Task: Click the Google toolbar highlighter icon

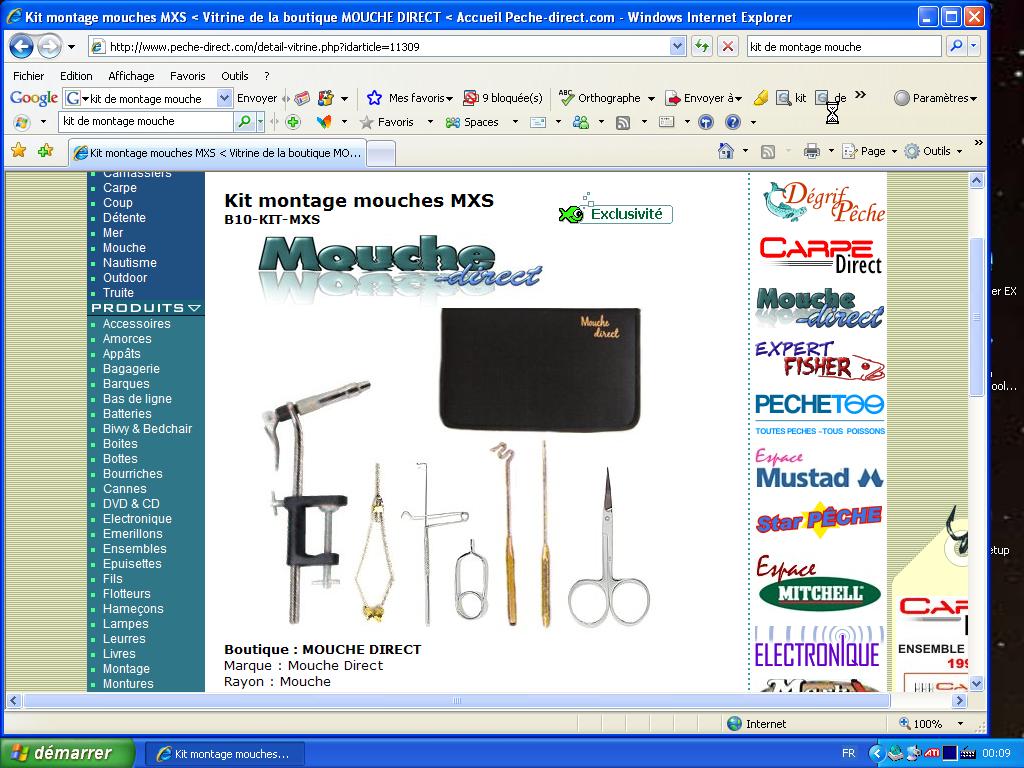Action: coord(761,98)
